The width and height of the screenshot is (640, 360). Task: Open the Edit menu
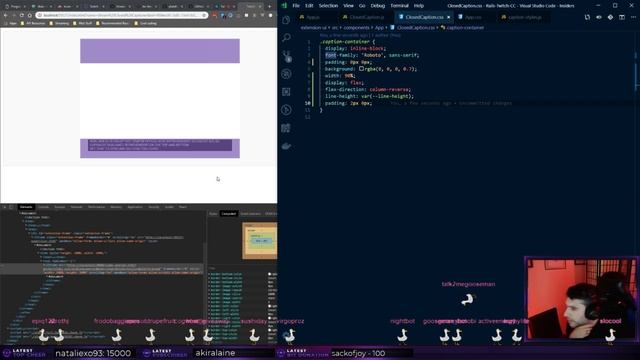[309, 6]
